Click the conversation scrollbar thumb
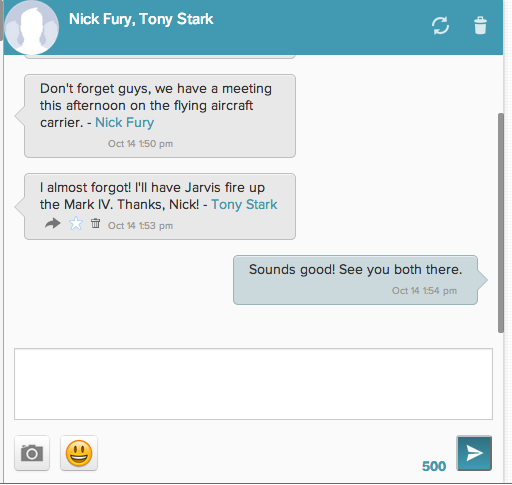This screenshot has width=512, height=485. coord(501,223)
